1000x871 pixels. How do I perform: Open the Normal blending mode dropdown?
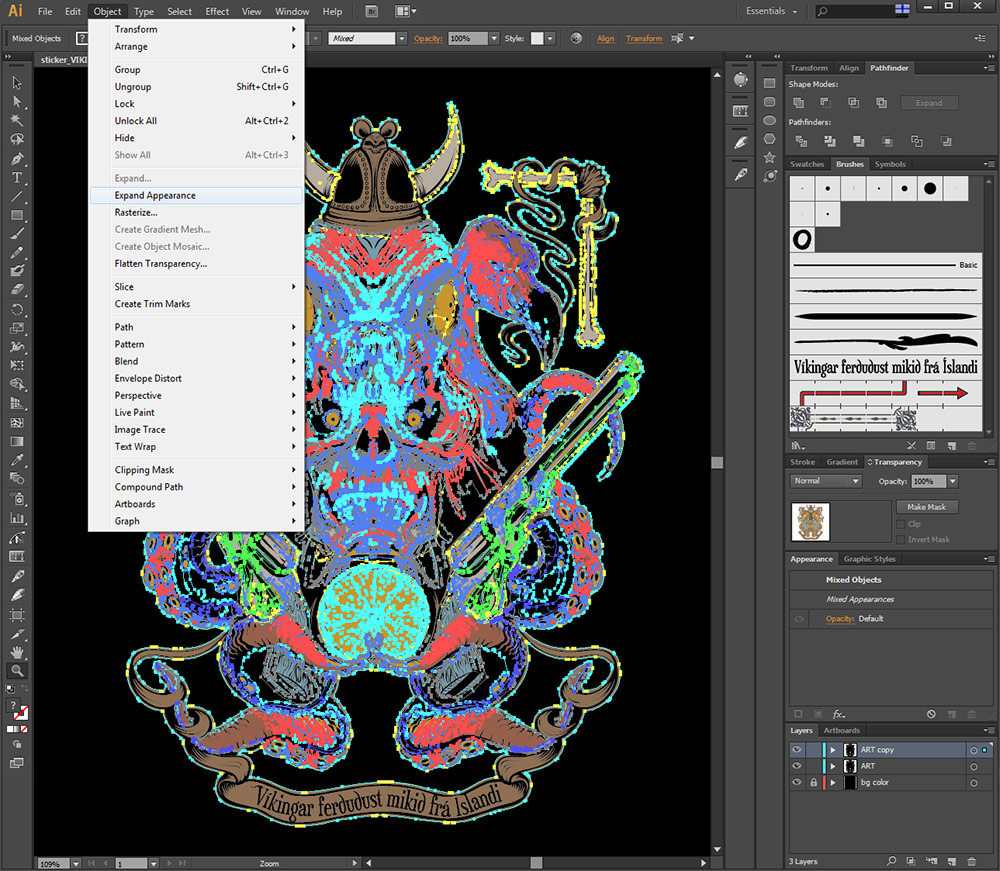pos(826,481)
